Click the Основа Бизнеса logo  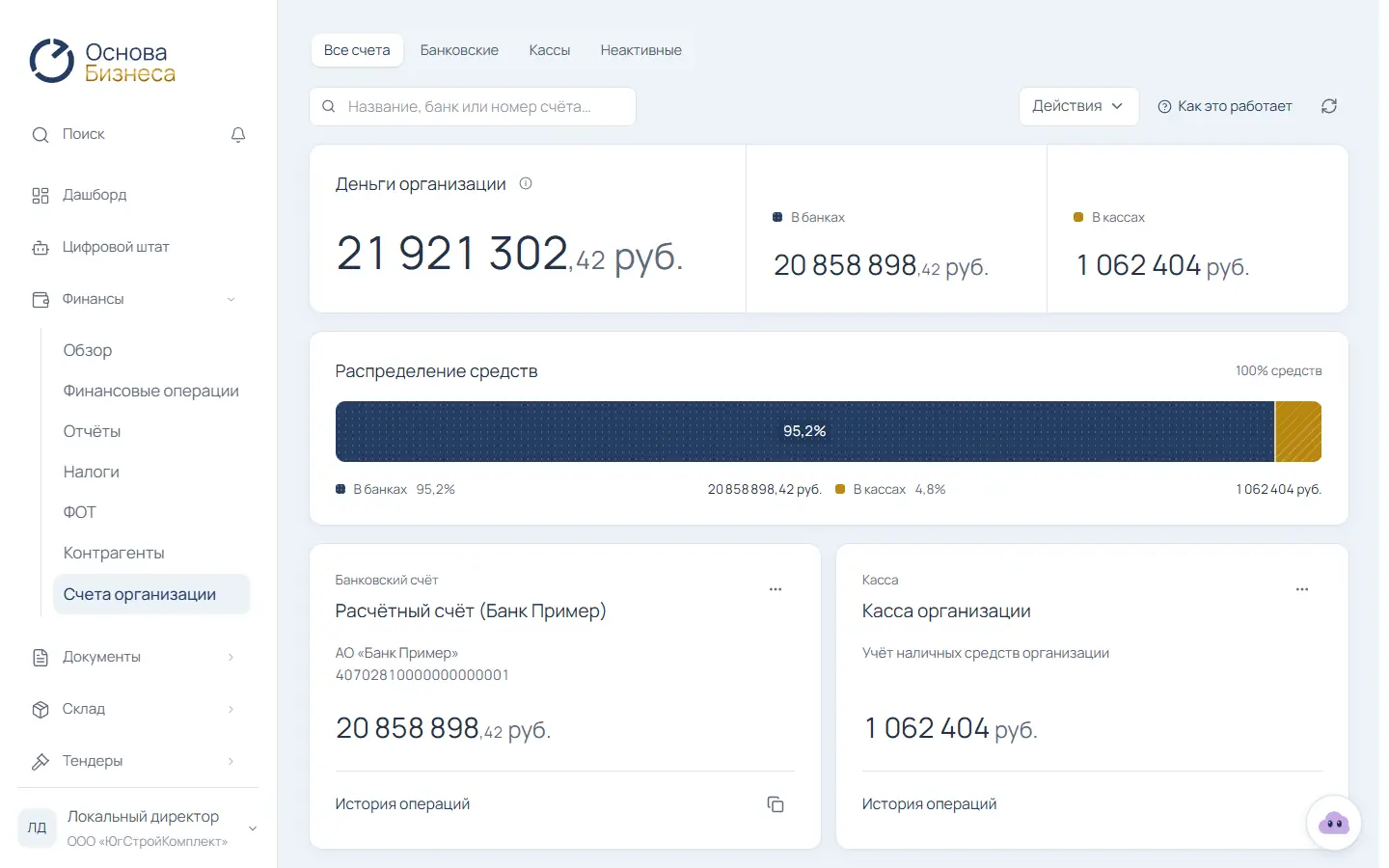[x=102, y=62]
